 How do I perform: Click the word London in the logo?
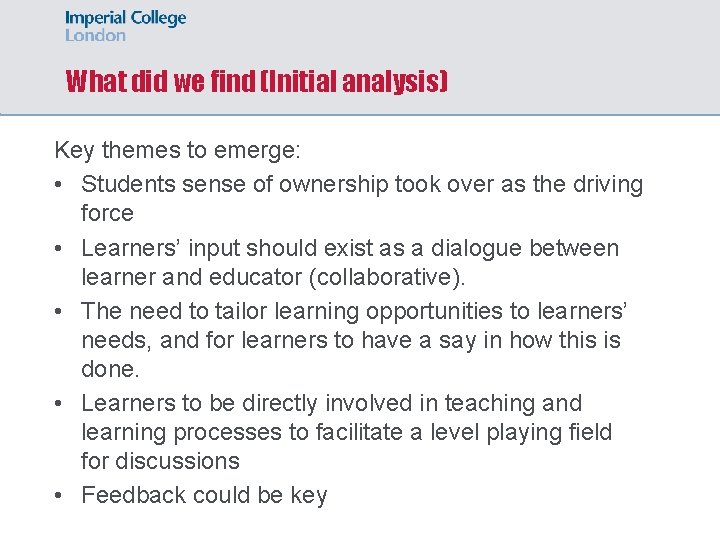(x=96, y=36)
